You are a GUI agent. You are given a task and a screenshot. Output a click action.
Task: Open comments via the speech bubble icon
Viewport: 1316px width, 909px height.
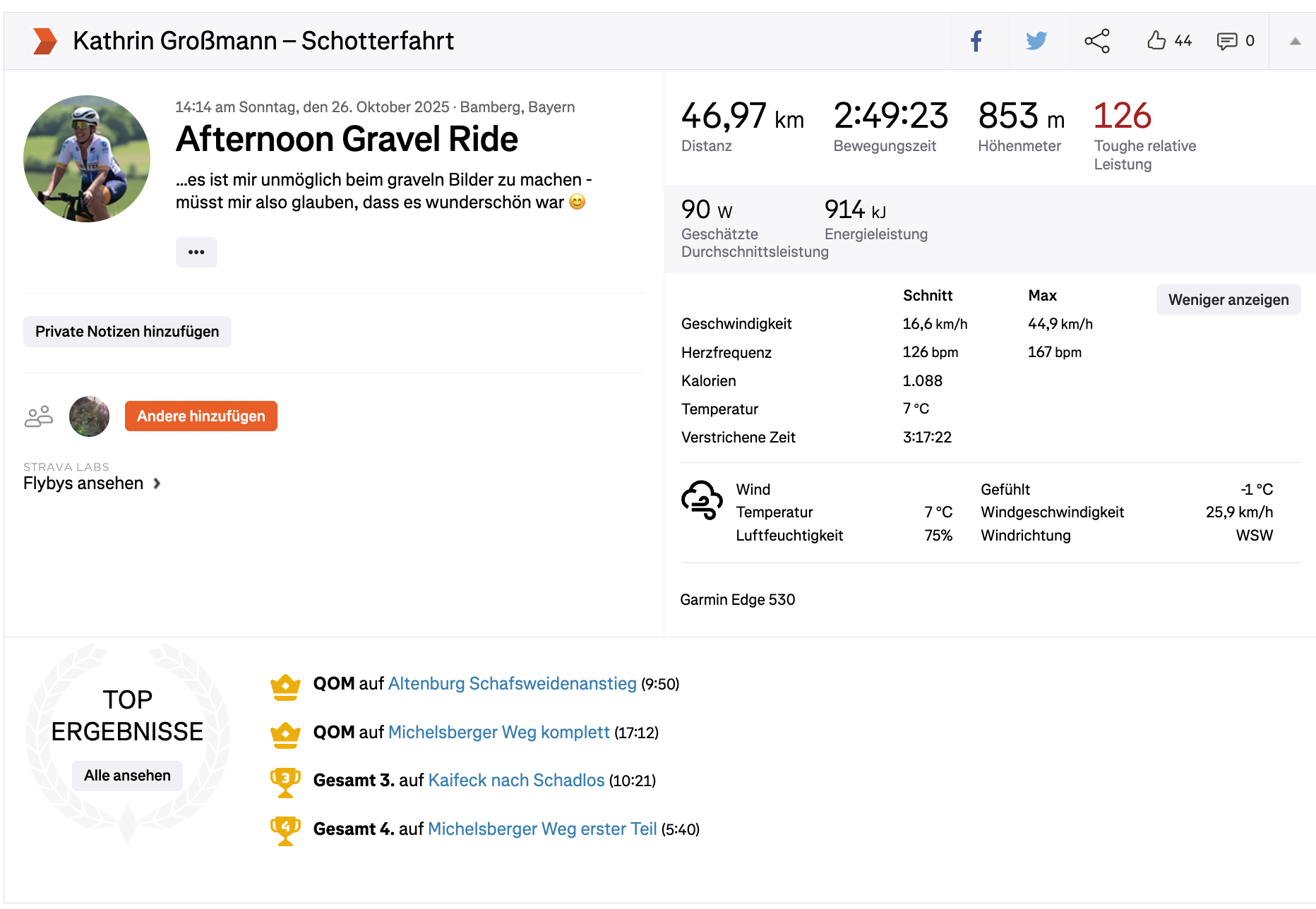[1227, 41]
